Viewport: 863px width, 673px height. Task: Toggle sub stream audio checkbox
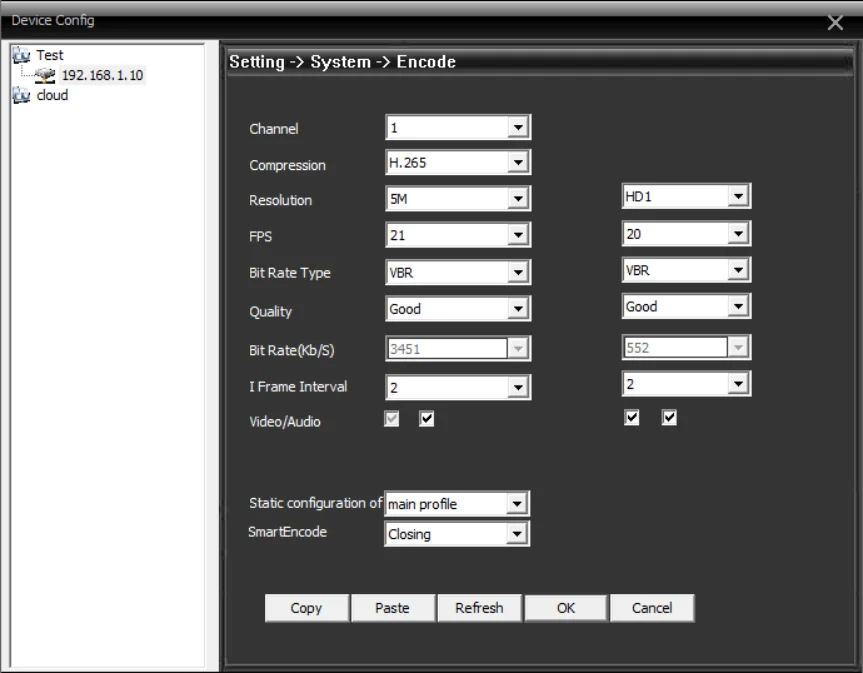[x=667, y=419]
